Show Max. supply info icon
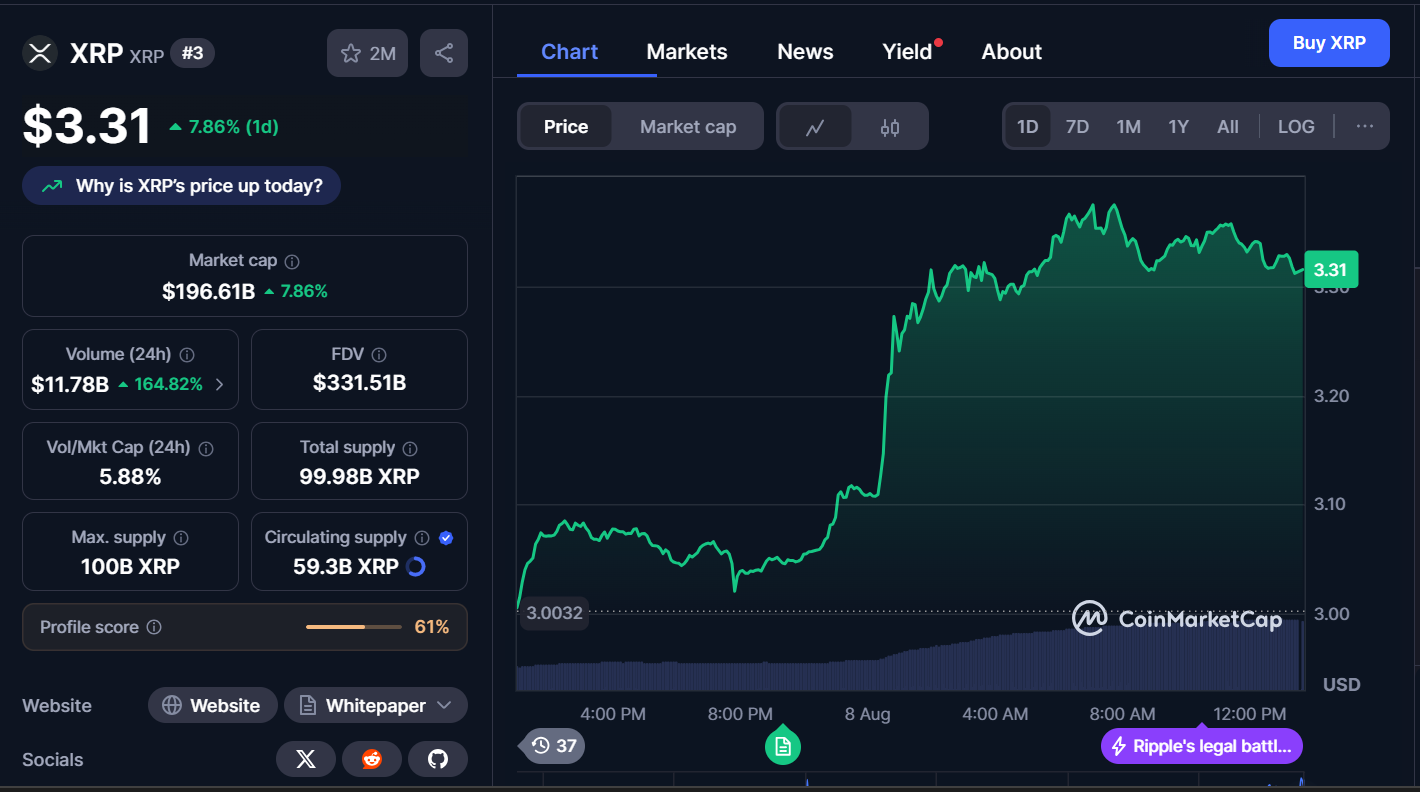The height and width of the screenshot is (792, 1420). point(182,538)
